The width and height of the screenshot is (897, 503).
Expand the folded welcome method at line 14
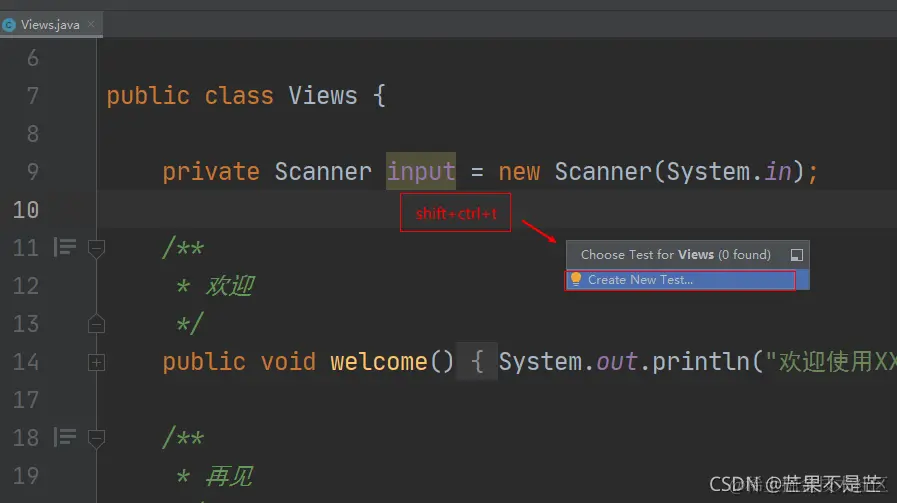(x=96, y=362)
